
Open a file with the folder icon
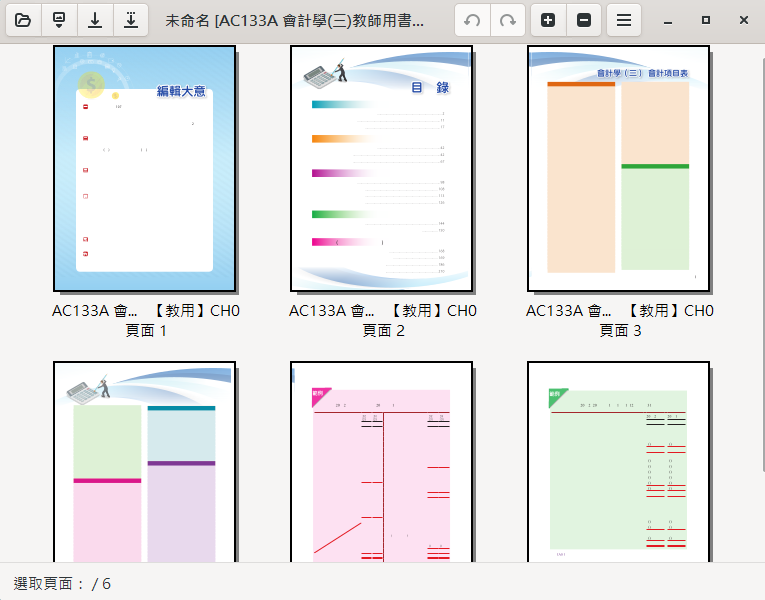click(x=23, y=20)
